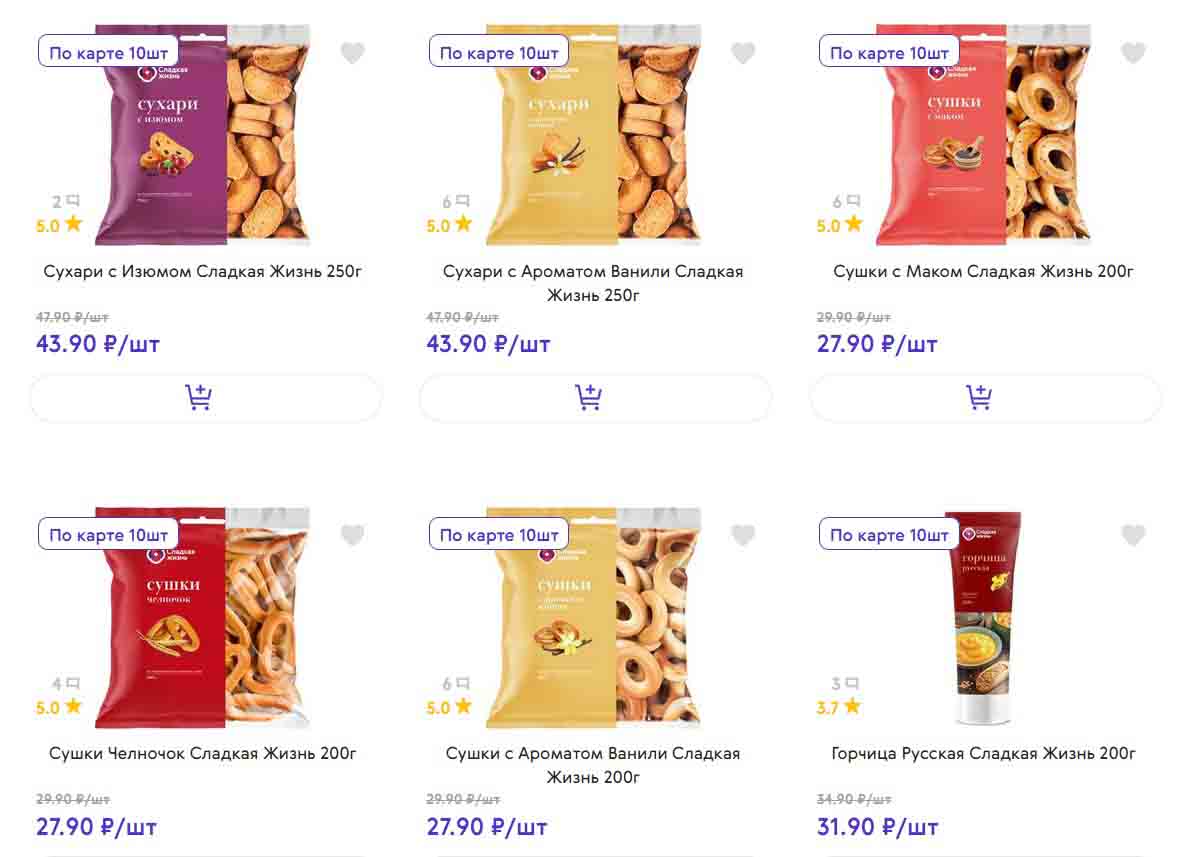Click the 3.7 star rating on Горчица
Screen dimensions: 1186x857
pos(838,707)
